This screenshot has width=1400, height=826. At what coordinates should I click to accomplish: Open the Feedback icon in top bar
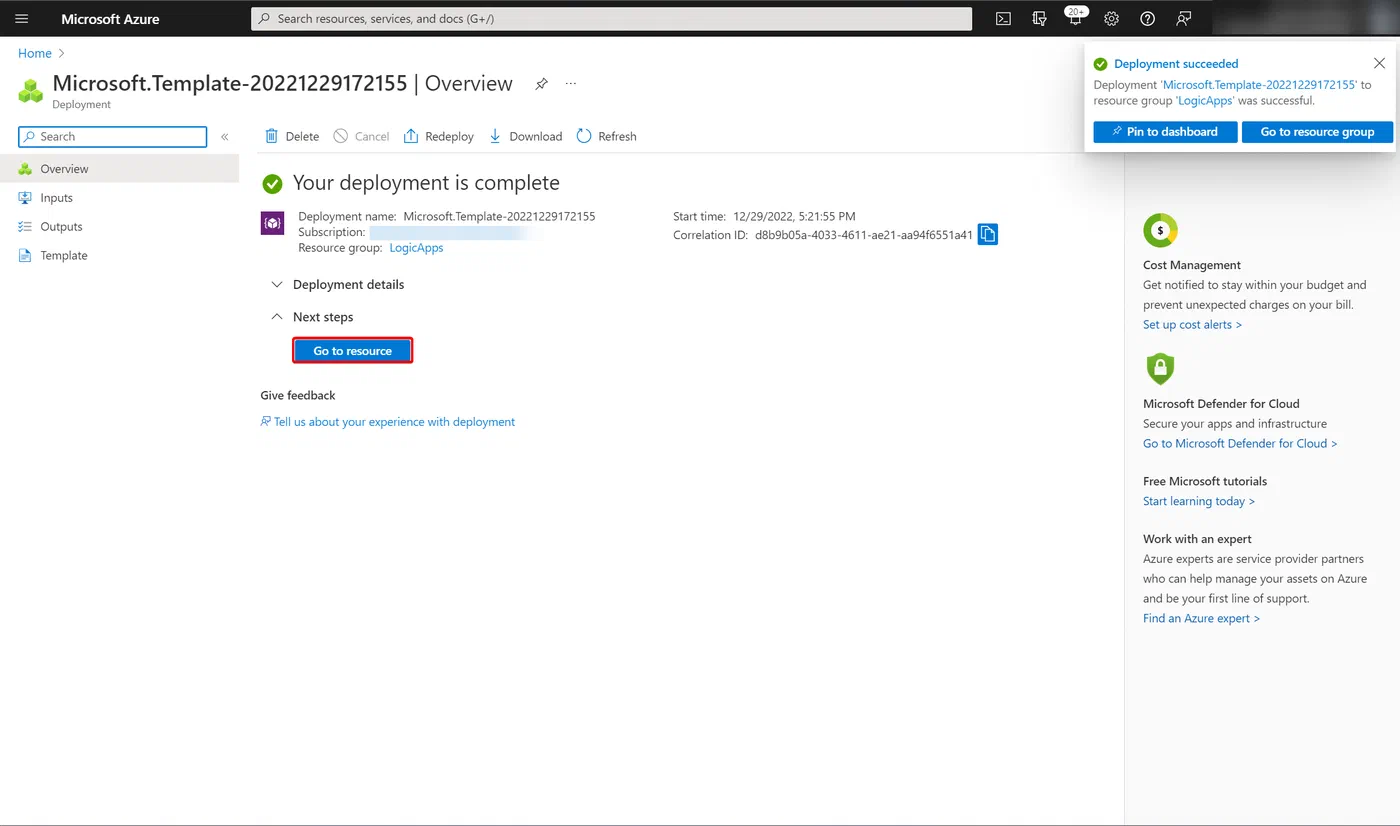tap(1184, 19)
